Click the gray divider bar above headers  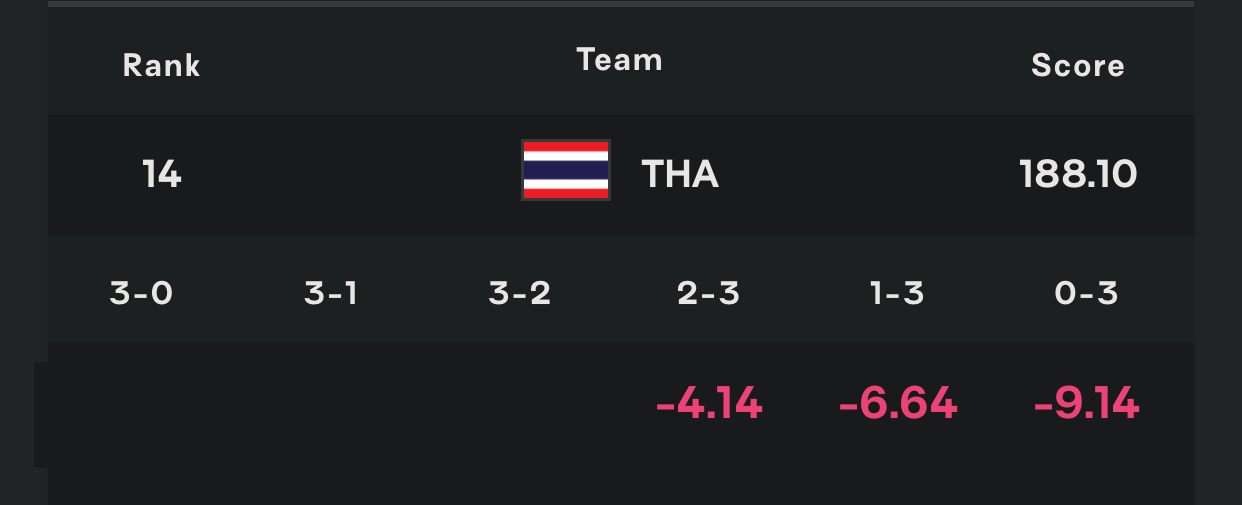pos(621,3)
